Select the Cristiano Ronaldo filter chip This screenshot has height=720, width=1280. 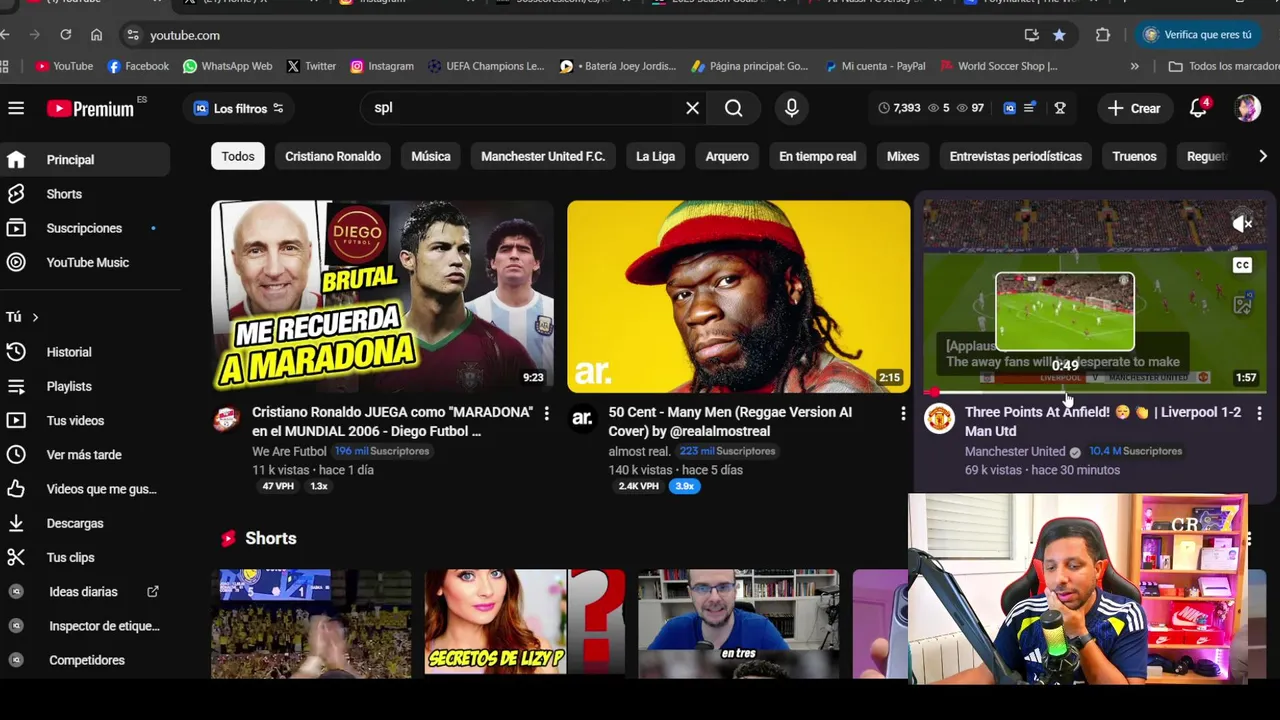click(x=333, y=156)
